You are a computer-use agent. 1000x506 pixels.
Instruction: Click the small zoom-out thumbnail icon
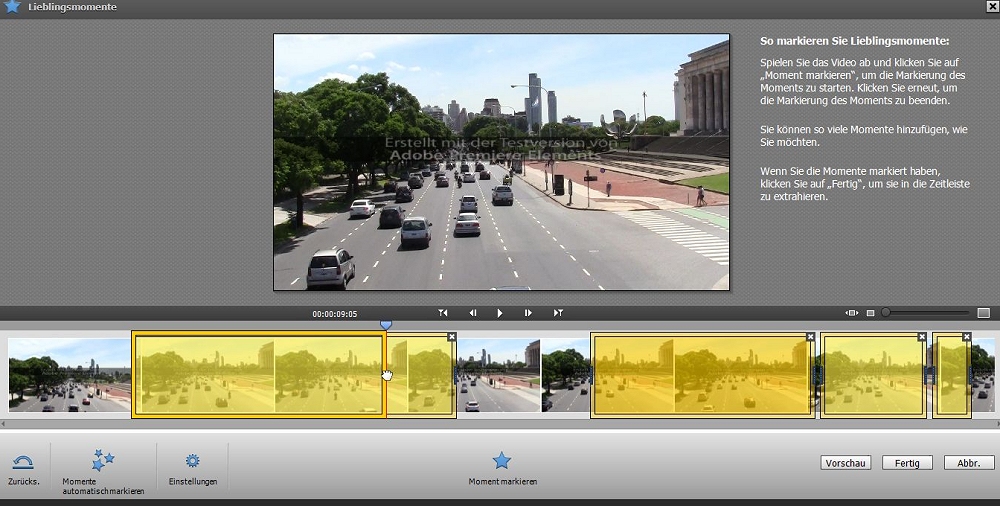click(x=871, y=313)
